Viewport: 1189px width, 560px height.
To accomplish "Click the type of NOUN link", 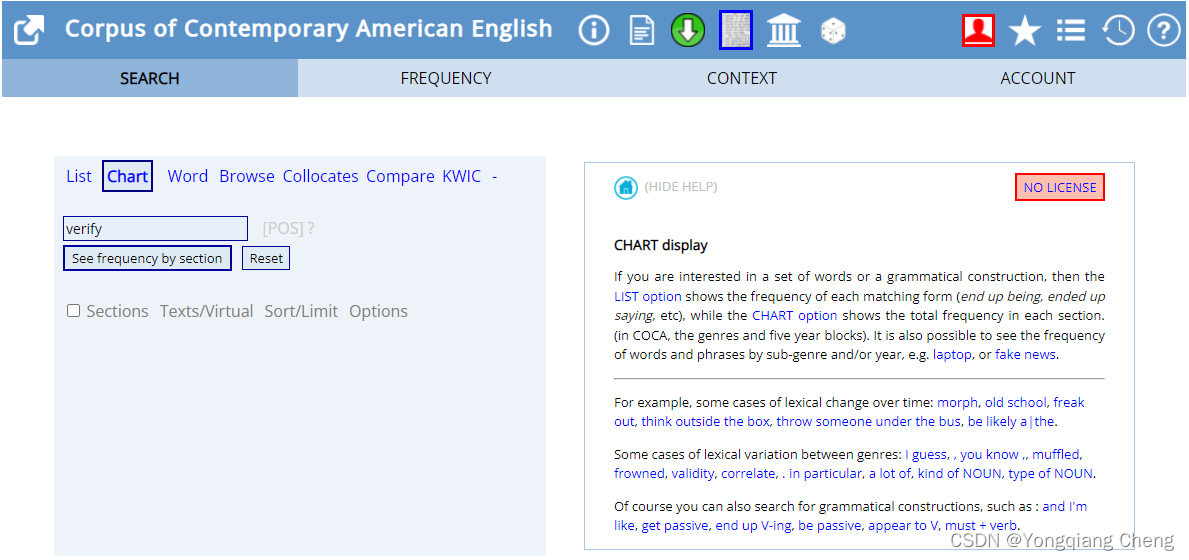I will (x=1051, y=474).
